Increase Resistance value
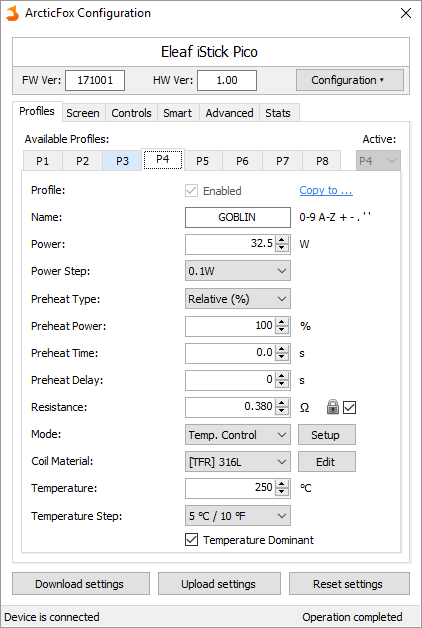The image size is (422, 628). [282, 403]
